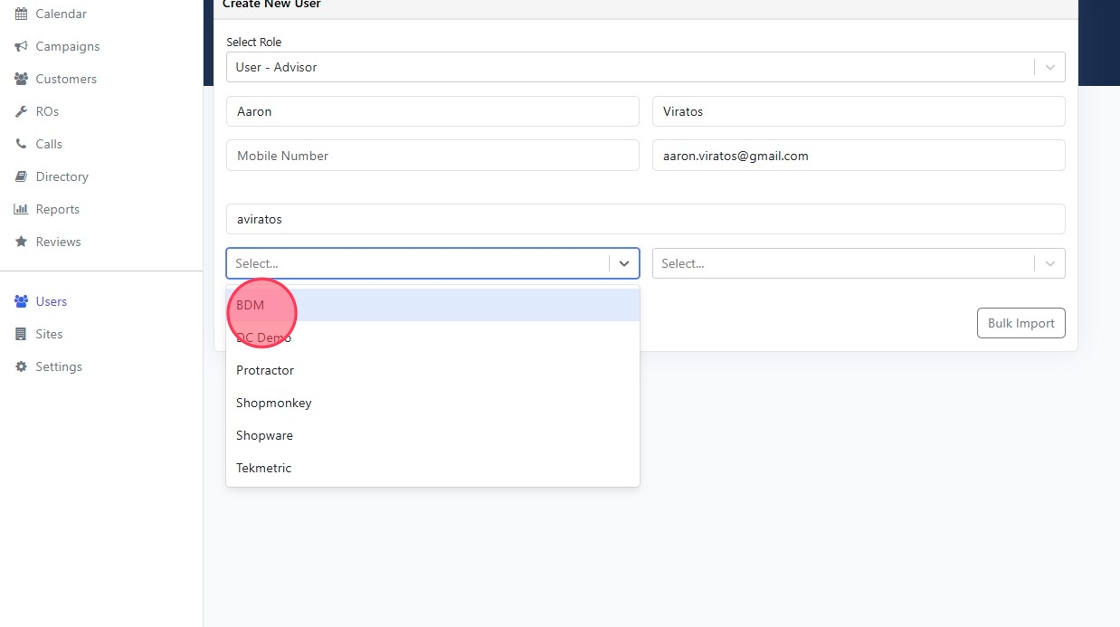Select Shopmonkey option
Screen dimensions: 1120x627
432,403
